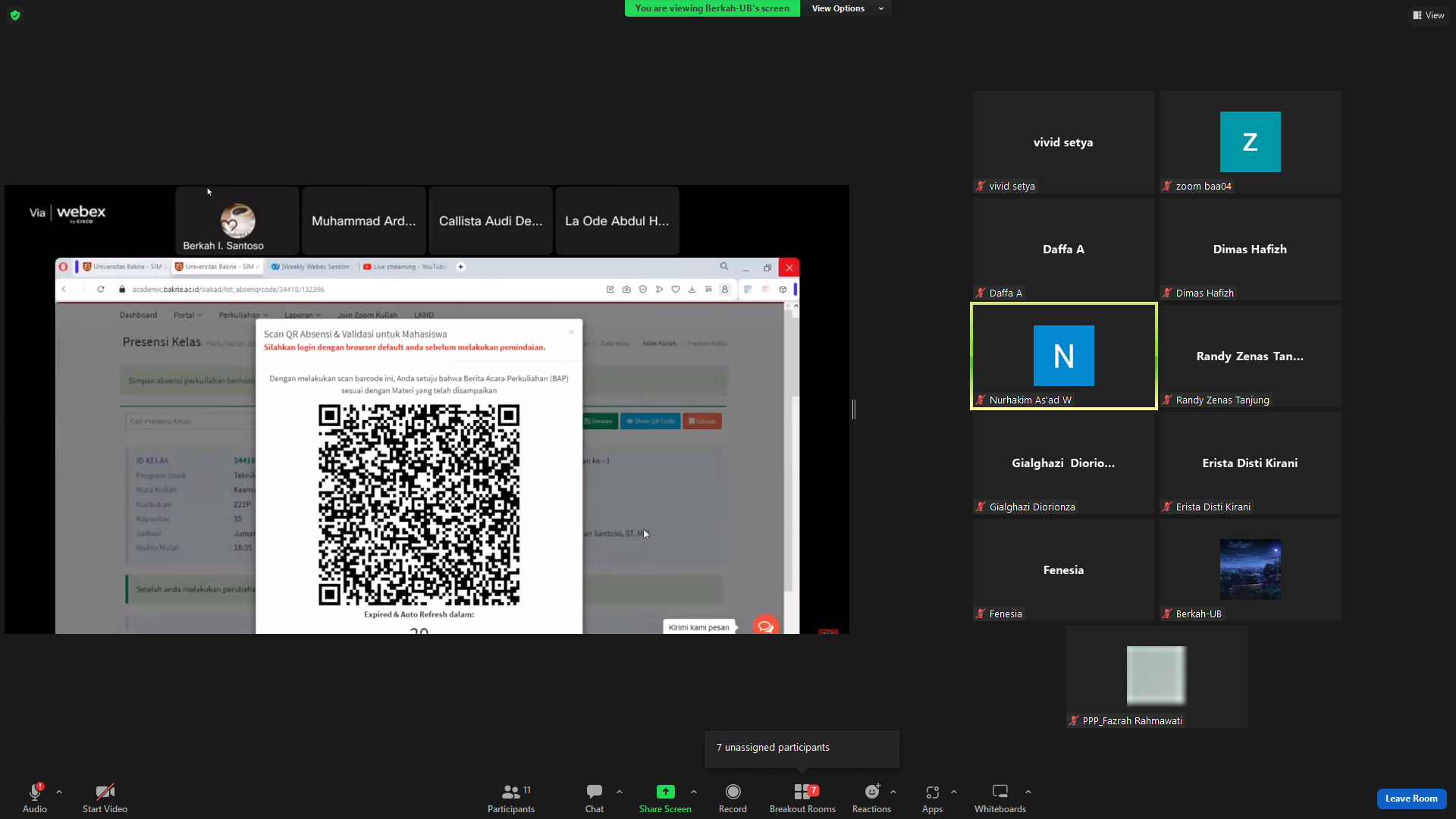The height and width of the screenshot is (819, 1456).
Task: Start recording with the Record button
Action: click(x=733, y=799)
